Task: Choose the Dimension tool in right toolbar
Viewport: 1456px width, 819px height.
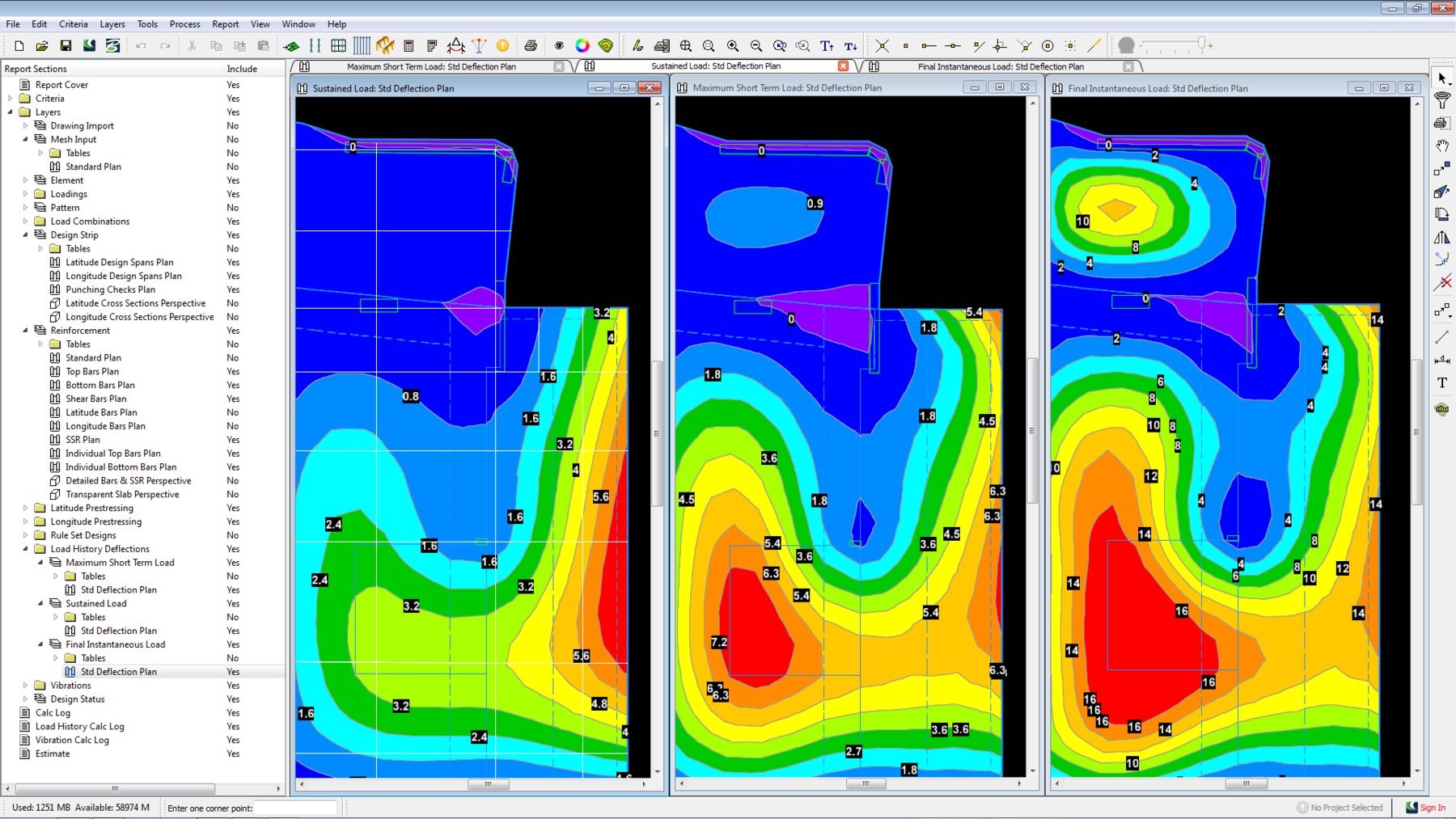Action: click(x=1442, y=360)
